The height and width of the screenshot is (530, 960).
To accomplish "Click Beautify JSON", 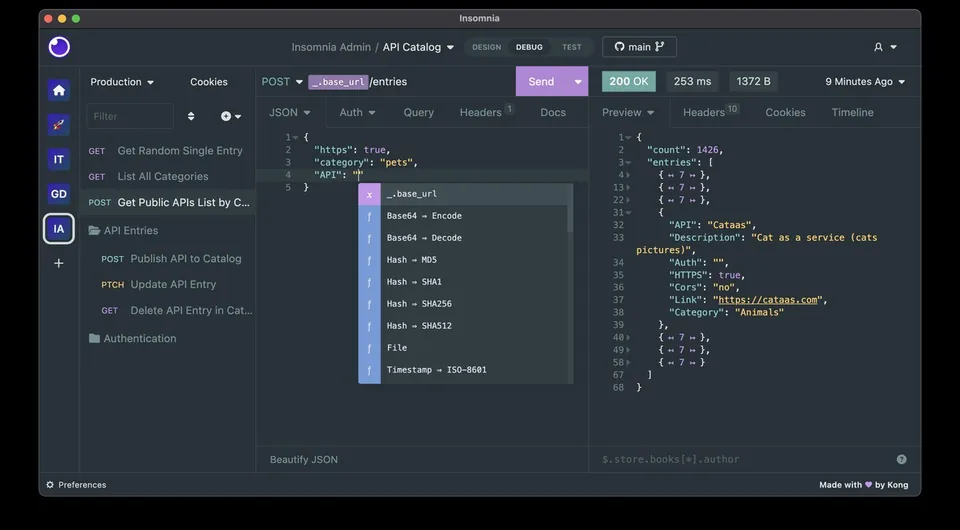I will [x=304, y=460].
